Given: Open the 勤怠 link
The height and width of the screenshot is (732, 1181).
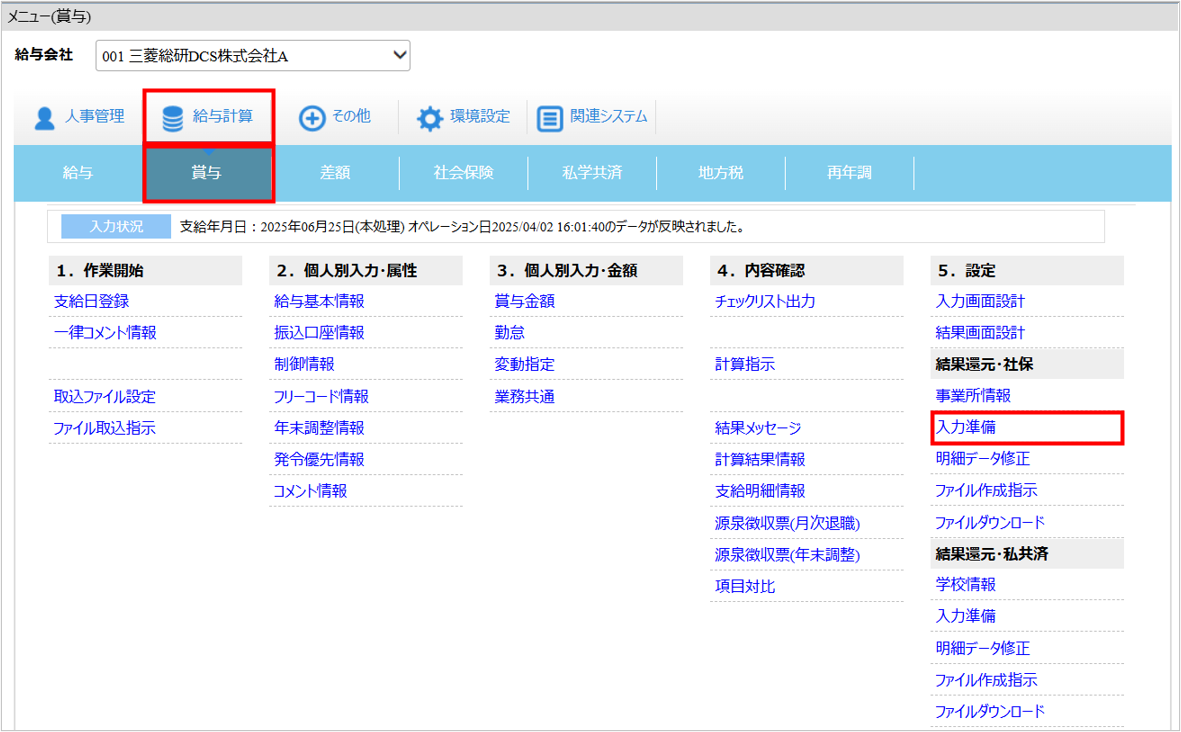Looking at the screenshot, I should click(x=510, y=333).
